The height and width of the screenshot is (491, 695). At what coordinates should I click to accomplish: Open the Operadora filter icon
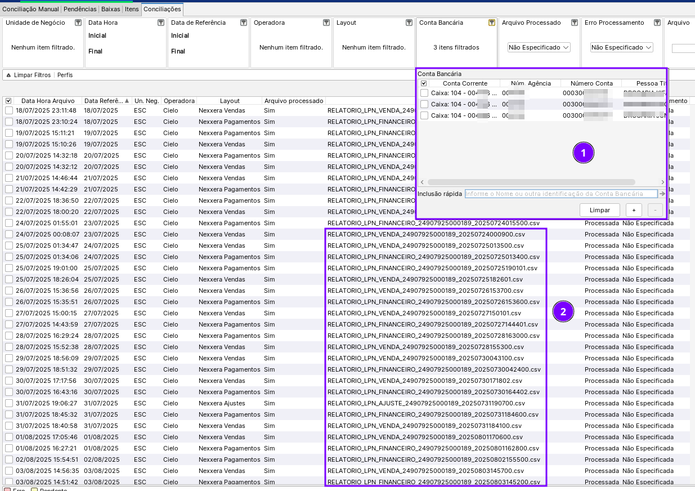(x=326, y=22)
